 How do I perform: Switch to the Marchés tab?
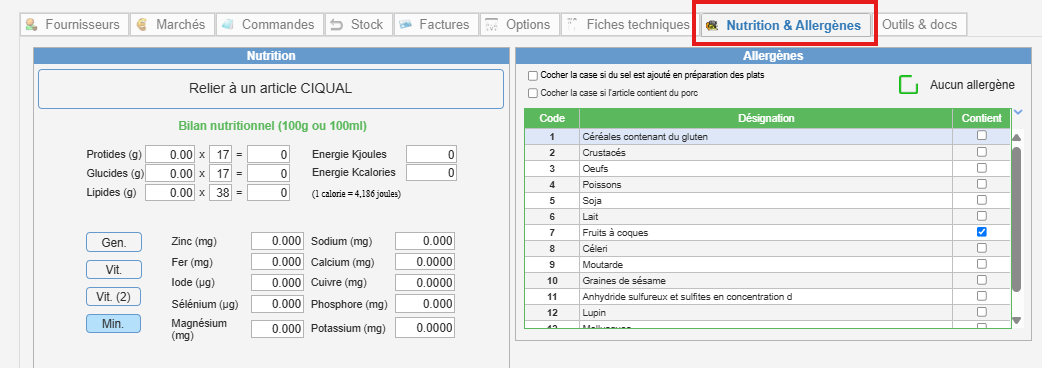coord(172,25)
